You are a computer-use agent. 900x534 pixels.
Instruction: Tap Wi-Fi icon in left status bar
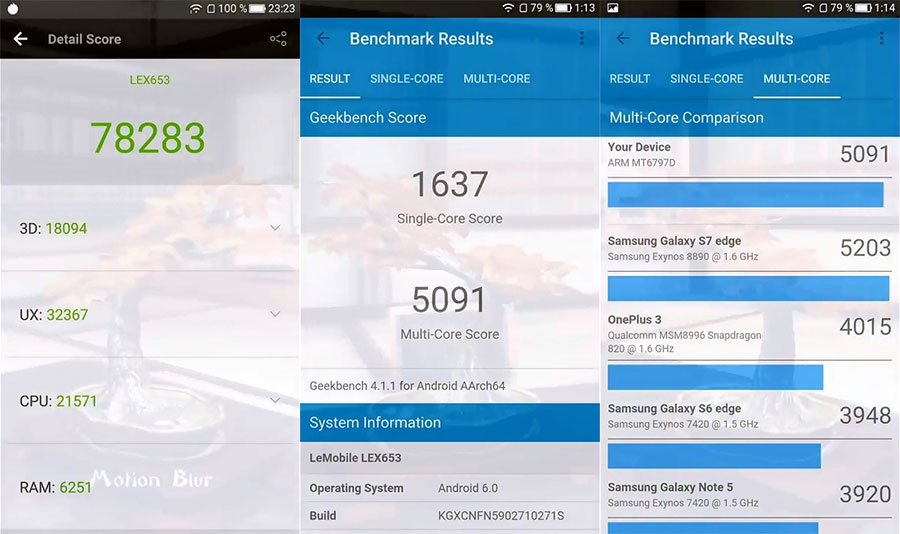point(196,9)
